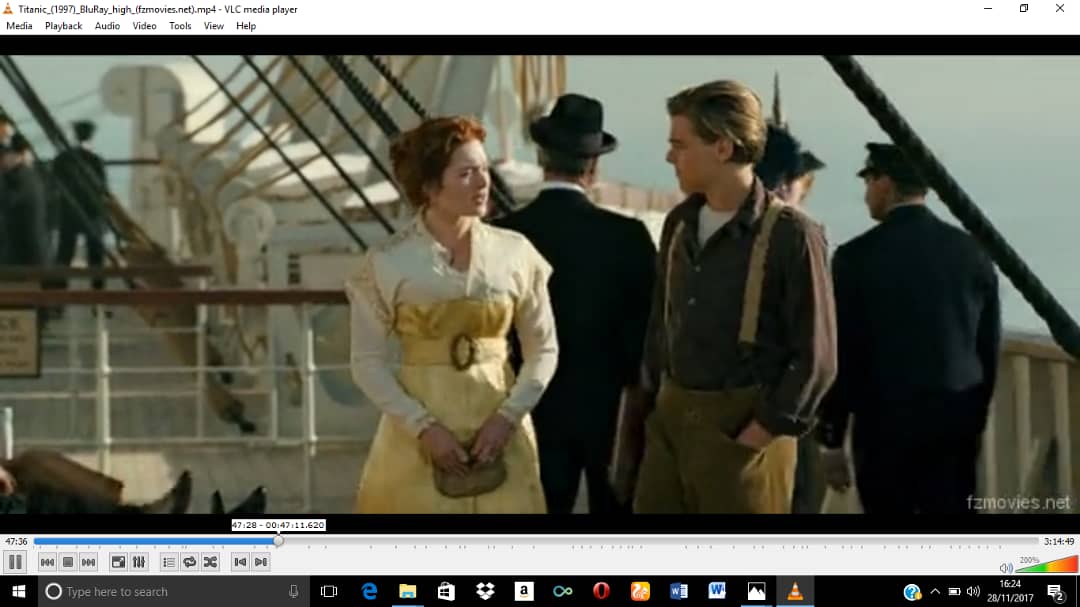Toggle total duration display 3:14:49
Image resolution: width=1080 pixels, height=607 pixels.
coord(1059,542)
